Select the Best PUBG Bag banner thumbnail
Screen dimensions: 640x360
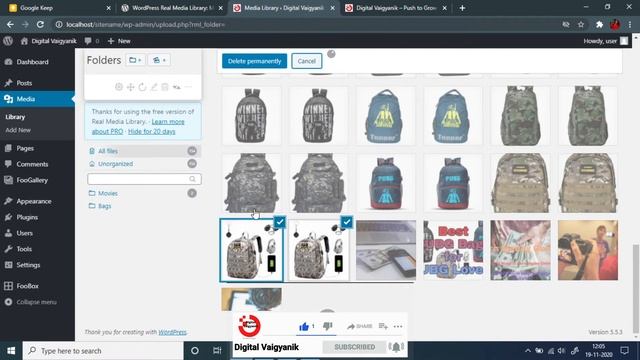pyautogui.click(x=453, y=250)
